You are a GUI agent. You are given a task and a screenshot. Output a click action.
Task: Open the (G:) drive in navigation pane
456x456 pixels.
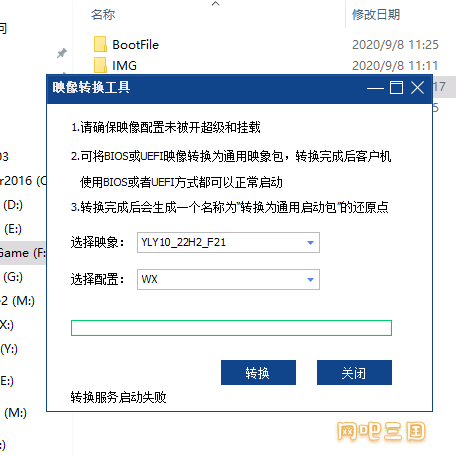click(x=13, y=277)
